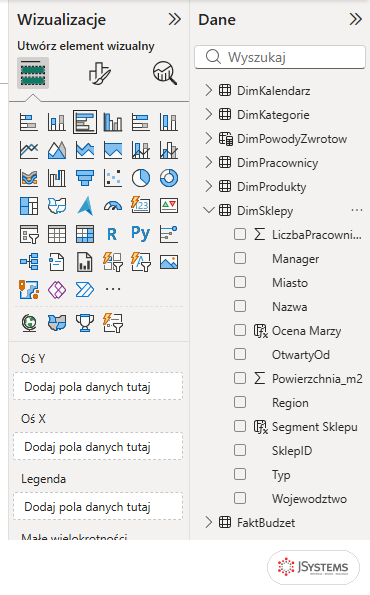This screenshot has width=370, height=595.
Task: Select the Azure map arrow visual
Action: tap(85, 206)
